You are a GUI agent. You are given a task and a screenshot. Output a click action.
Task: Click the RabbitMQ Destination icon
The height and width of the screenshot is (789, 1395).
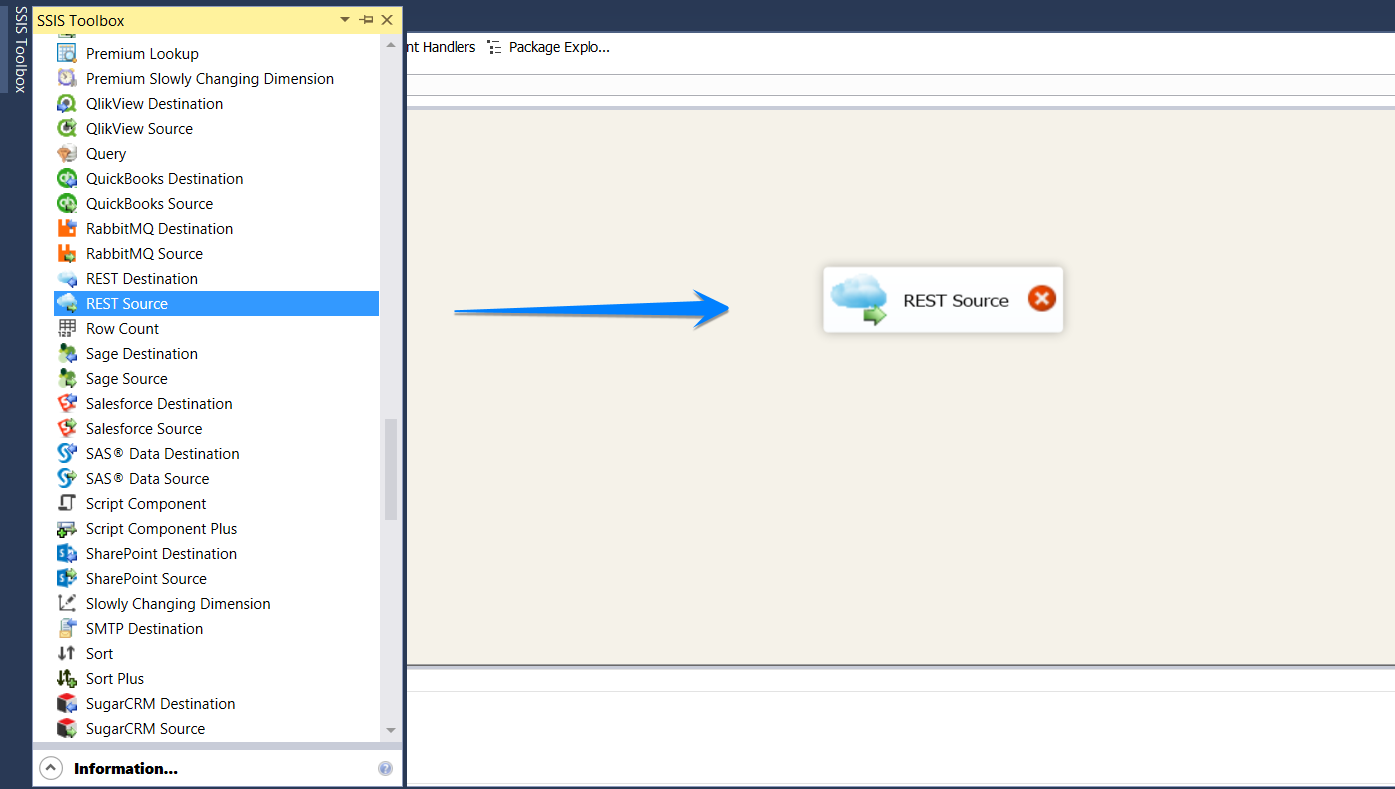coord(67,229)
